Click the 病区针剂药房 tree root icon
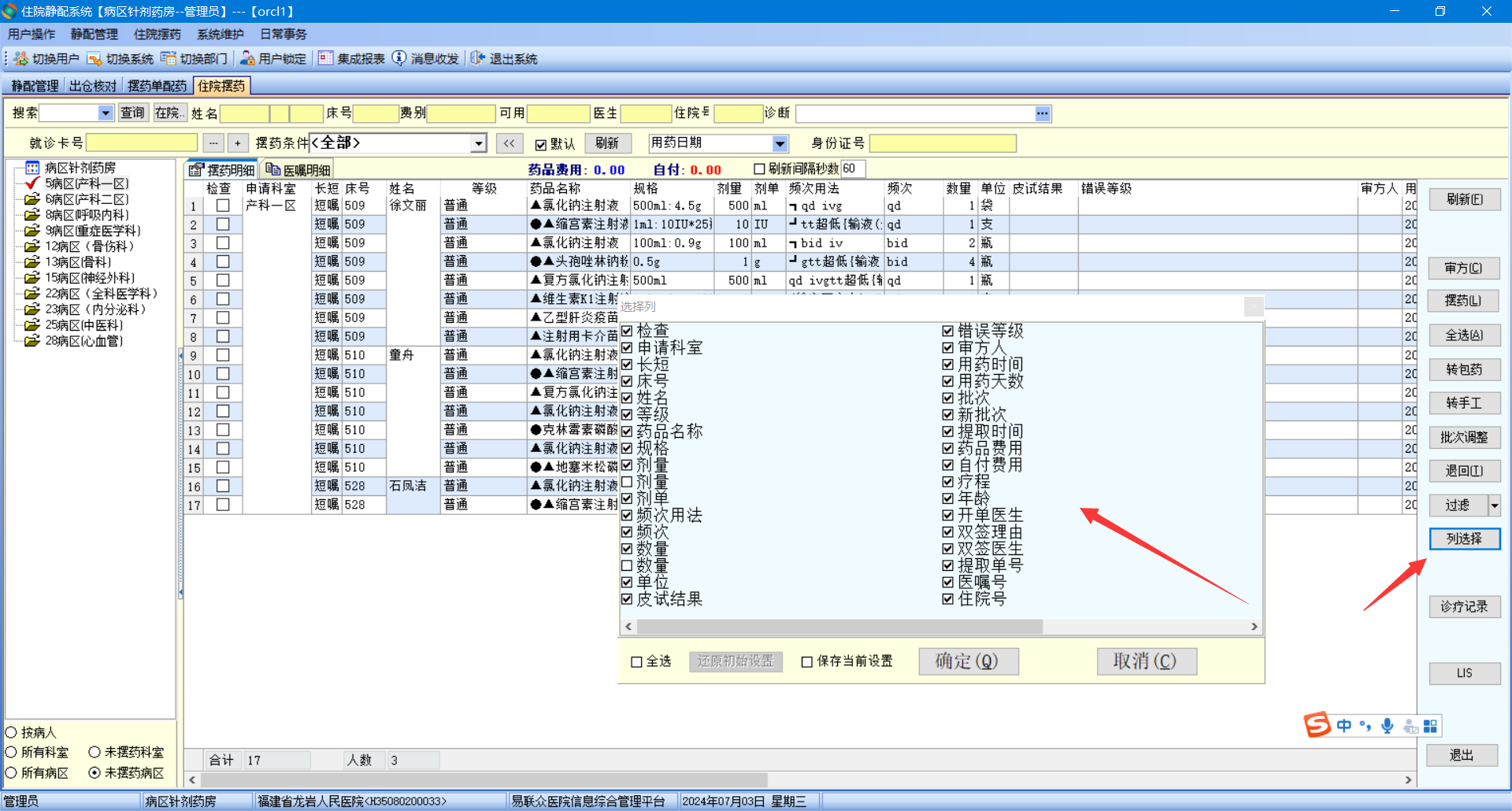The image size is (1512, 811). click(32, 168)
